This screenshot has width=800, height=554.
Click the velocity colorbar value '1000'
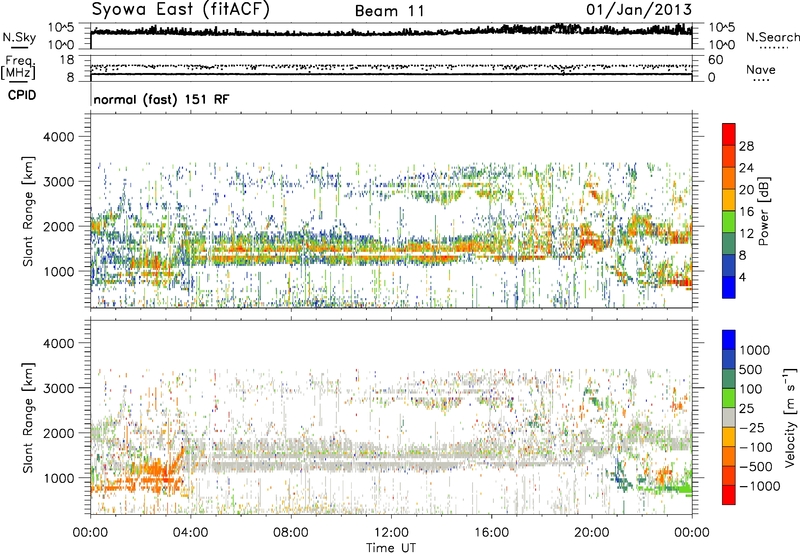point(755,350)
